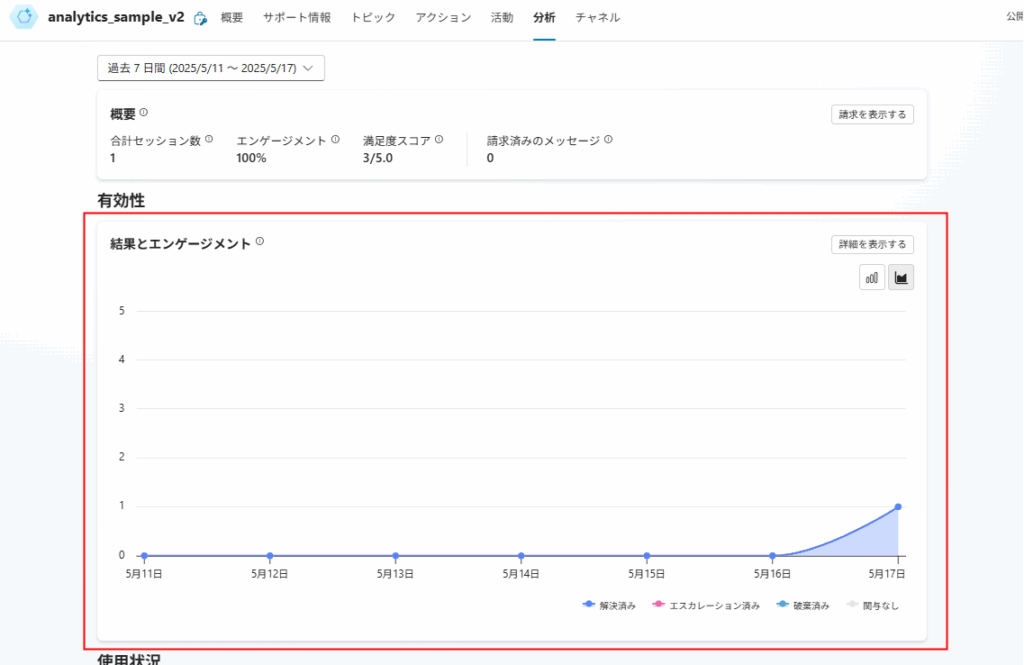Click the 請求を表示する button

pos(872,114)
